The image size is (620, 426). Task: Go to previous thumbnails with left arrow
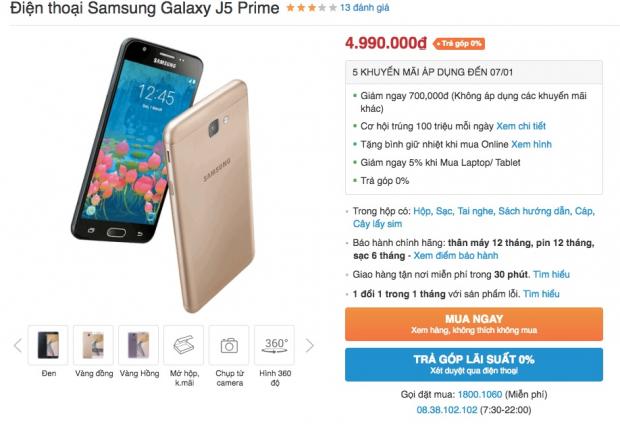[17, 345]
